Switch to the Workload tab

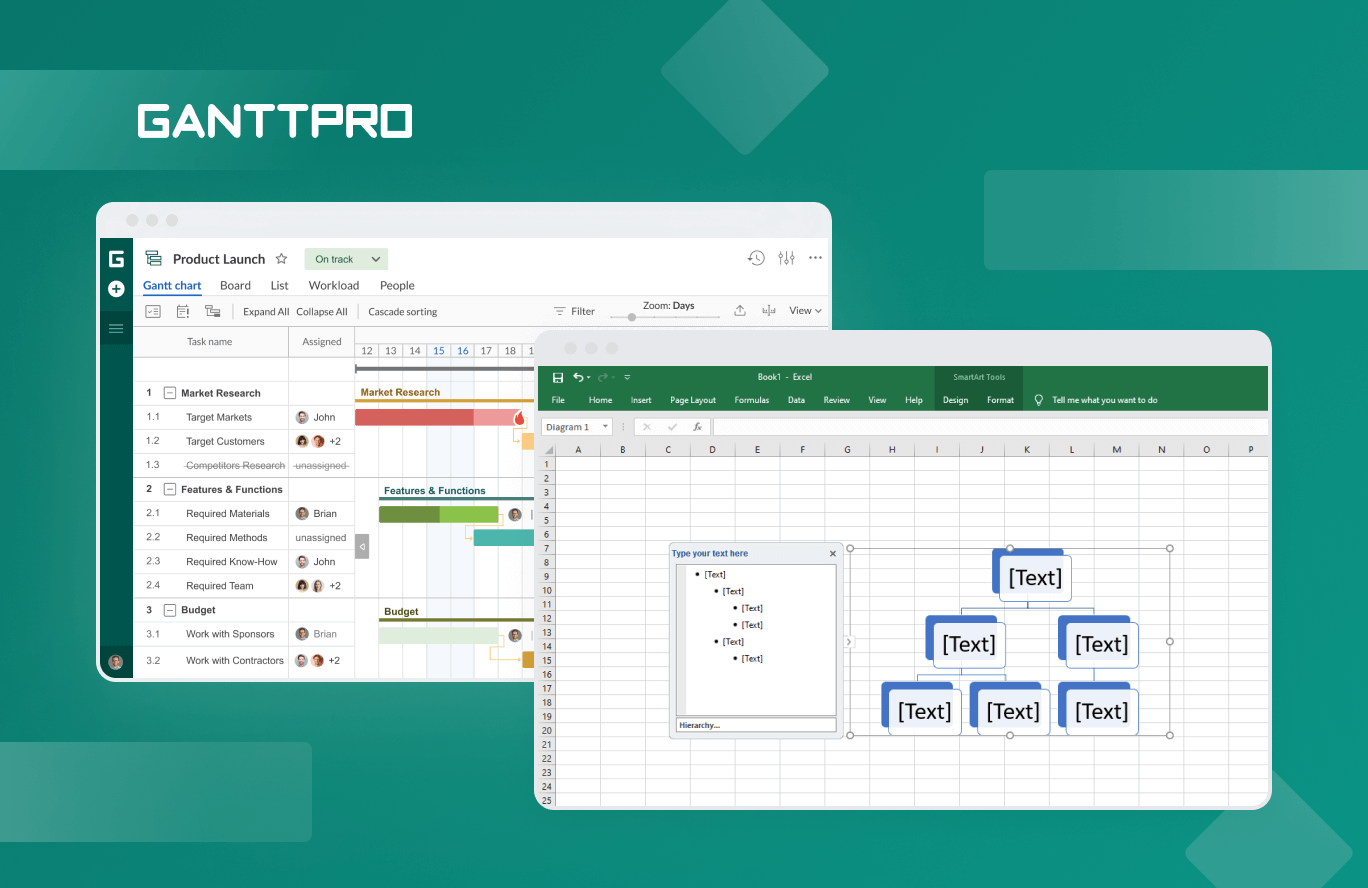334,286
